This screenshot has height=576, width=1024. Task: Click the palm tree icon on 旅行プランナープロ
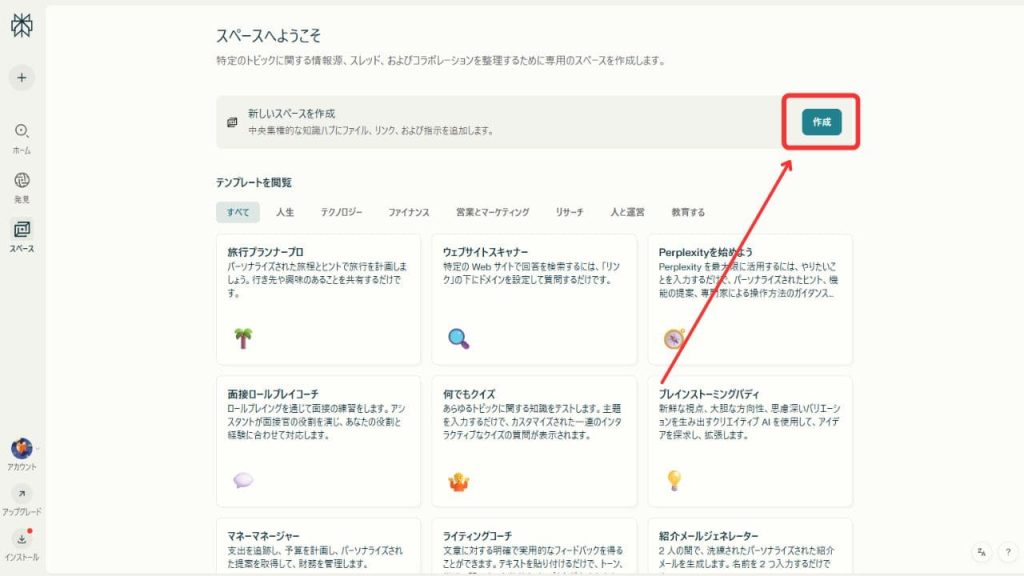click(x=243, y=338)
